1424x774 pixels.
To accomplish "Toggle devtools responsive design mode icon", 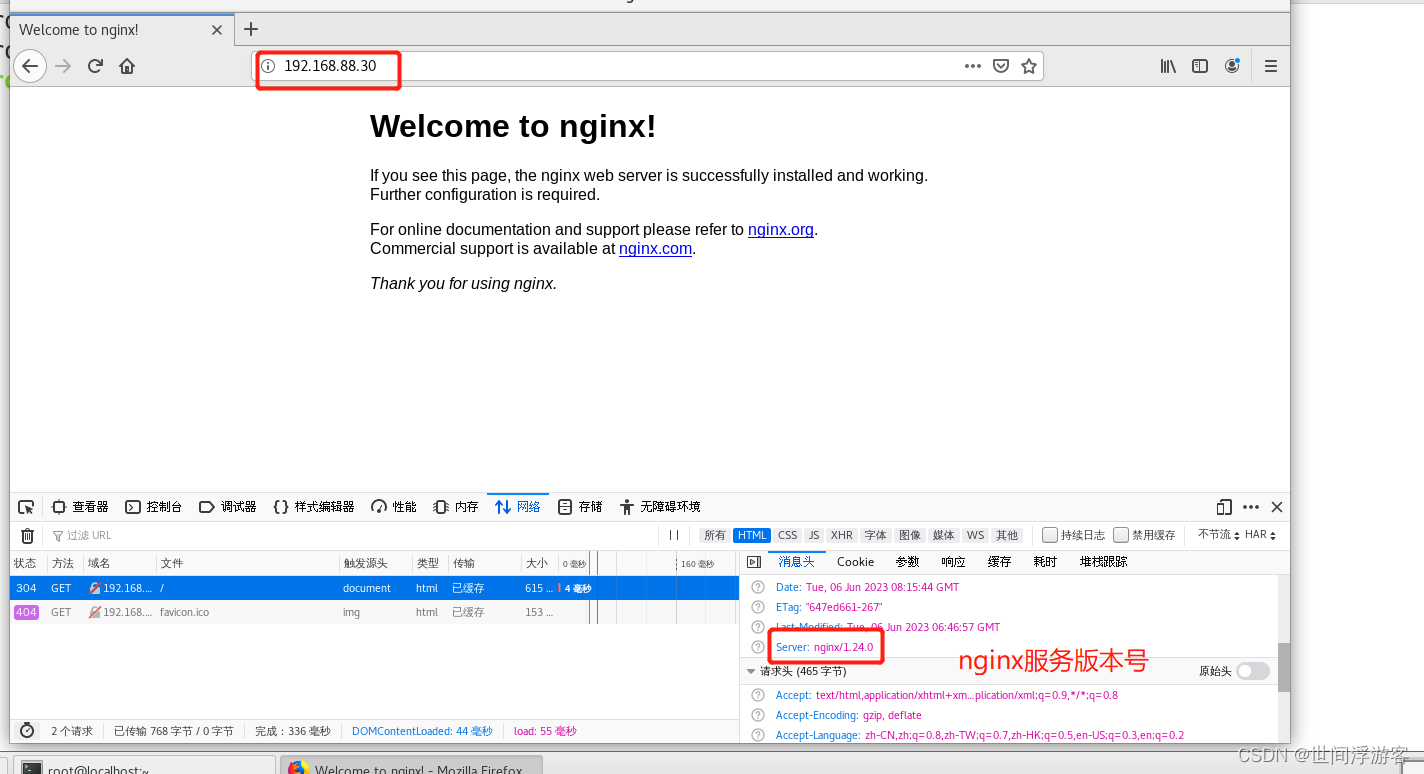I will click(x=1224, y=507).
